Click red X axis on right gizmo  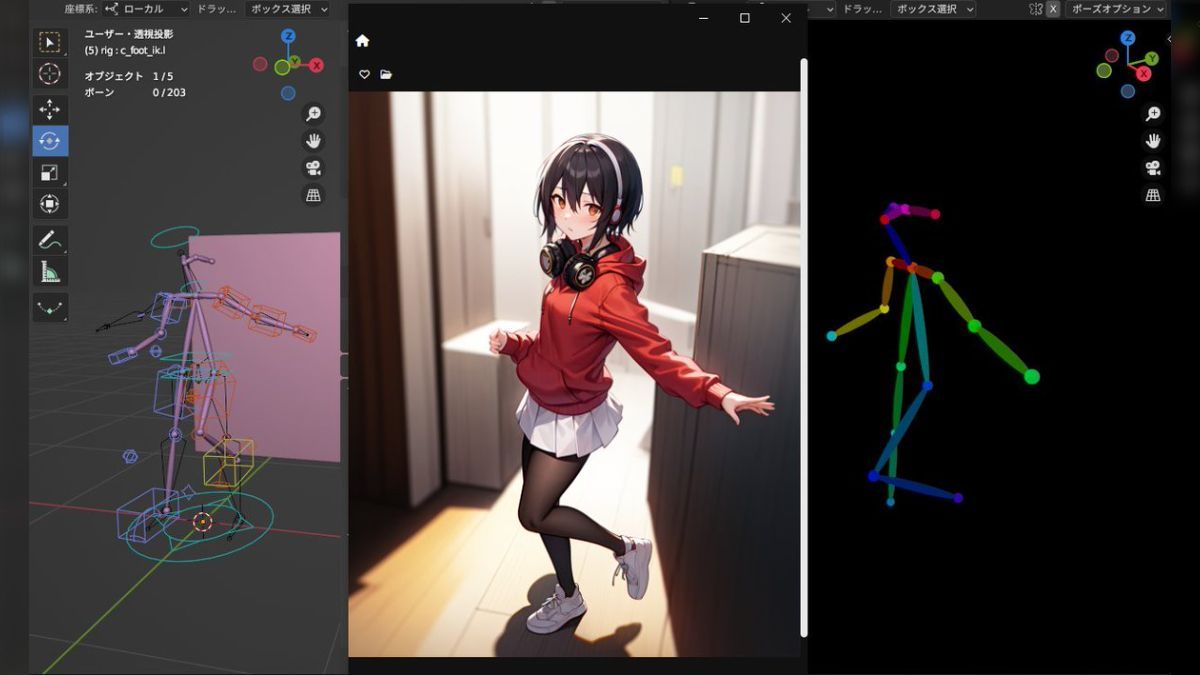coord(1144,73)
